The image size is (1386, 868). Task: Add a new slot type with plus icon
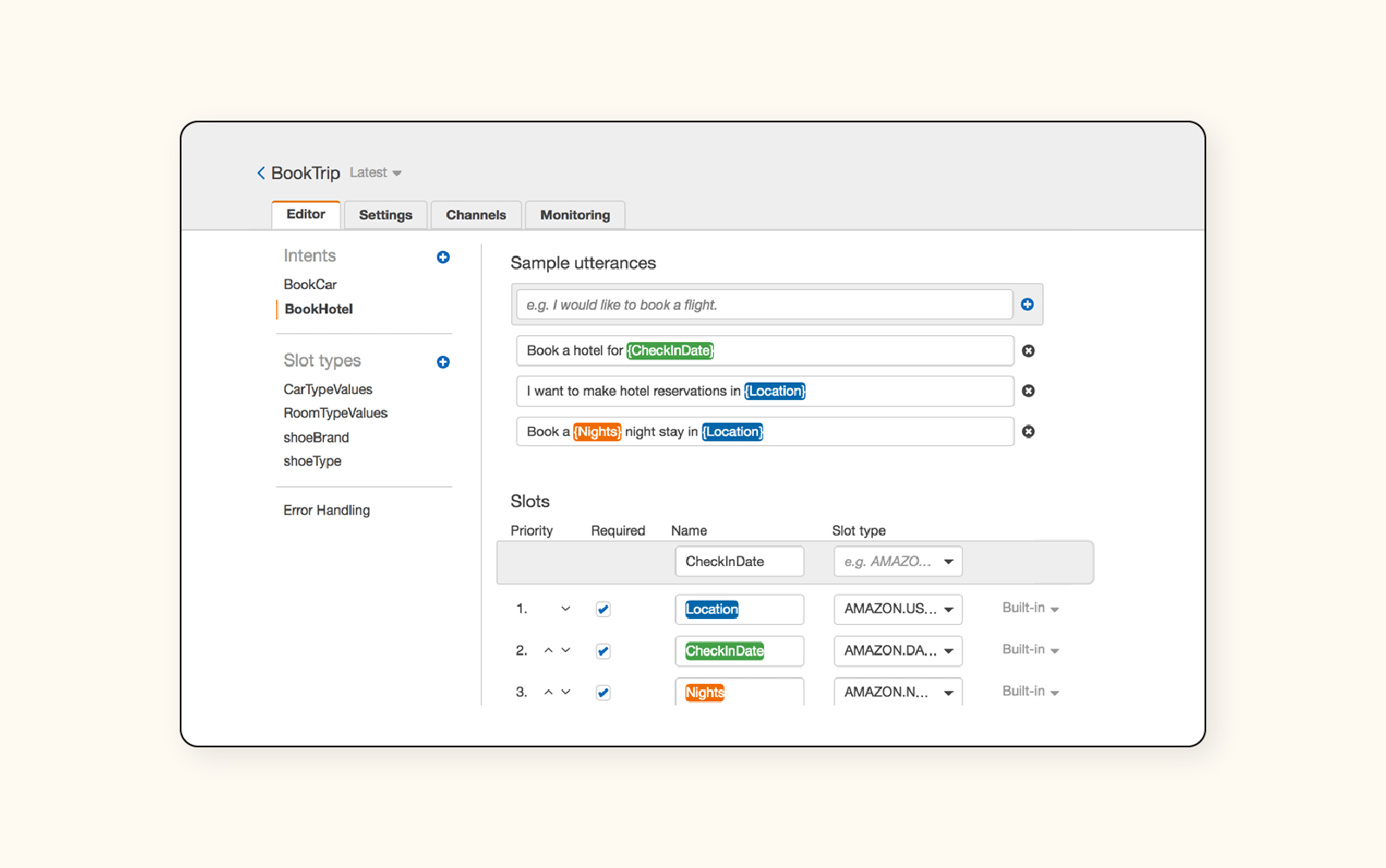tap(443, 362)
